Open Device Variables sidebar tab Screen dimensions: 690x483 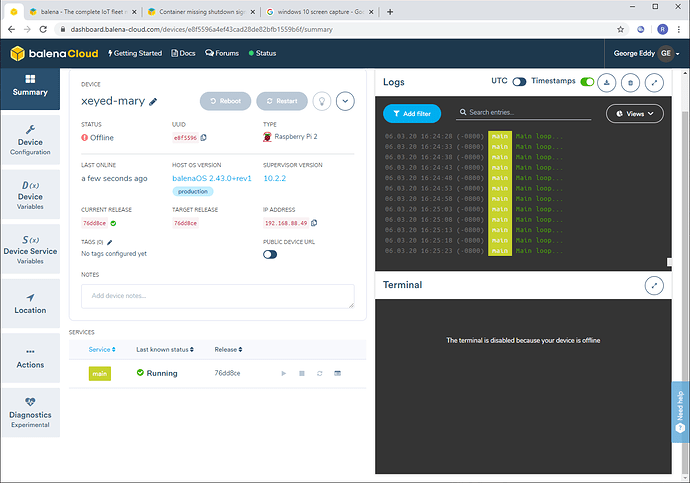click(30, 194)
